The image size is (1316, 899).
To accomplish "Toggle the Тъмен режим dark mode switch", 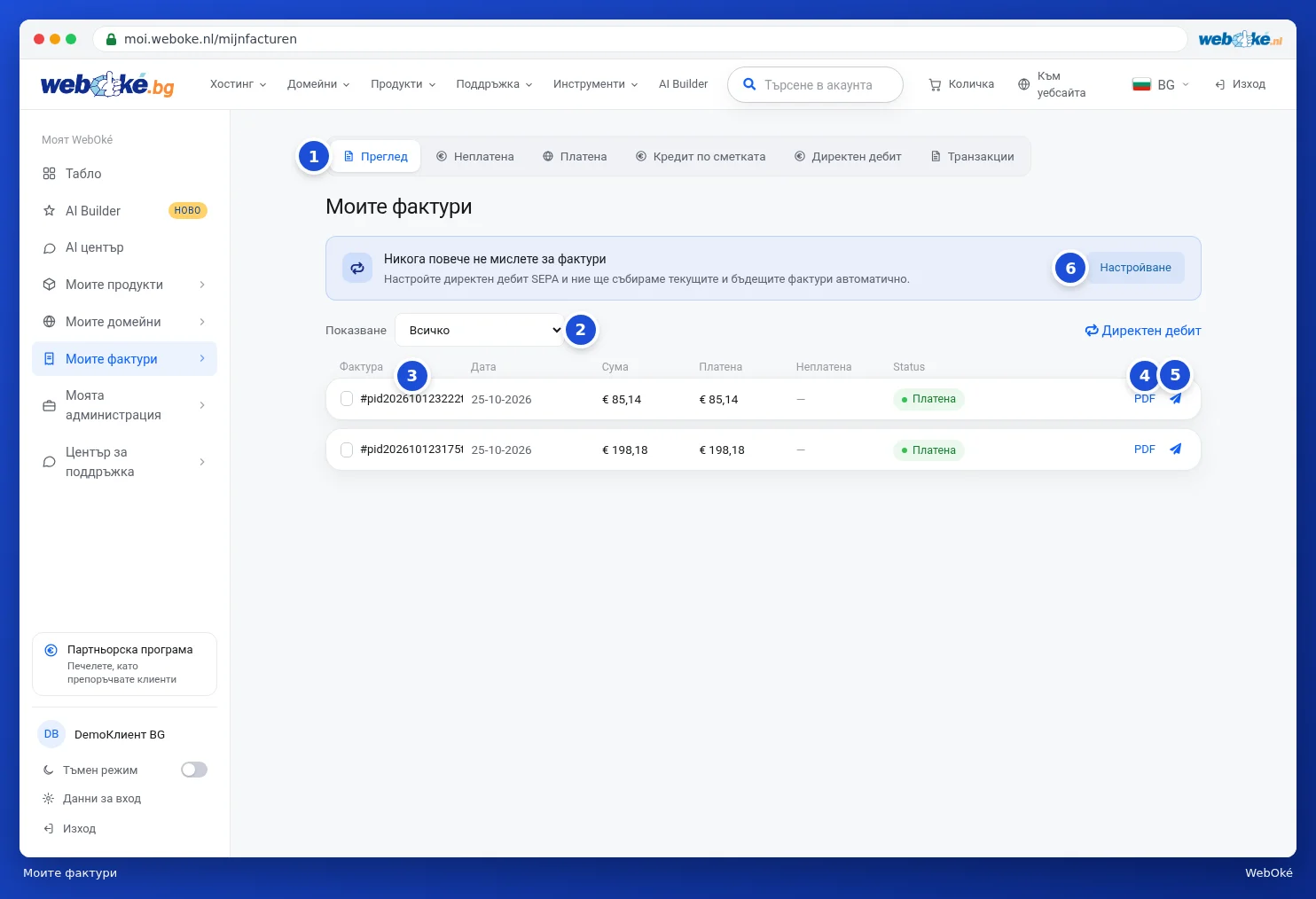I will (x=194, y=770).
